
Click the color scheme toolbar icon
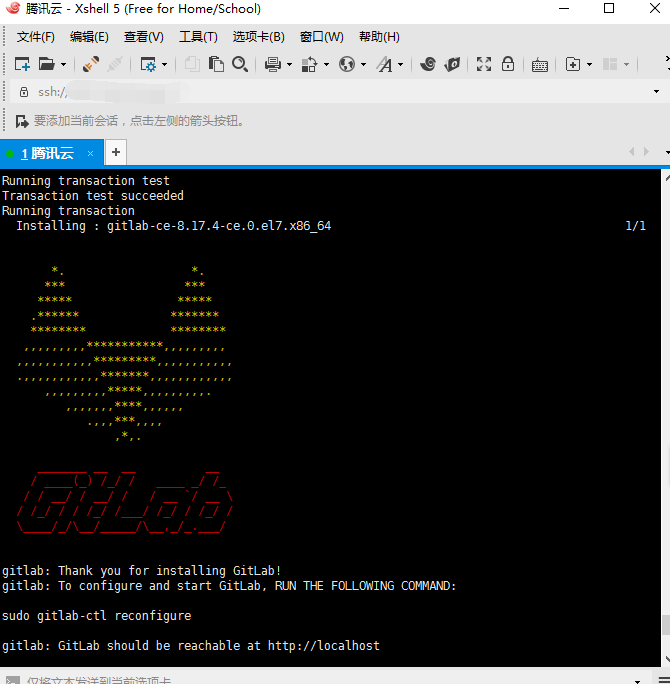(x=309, y=65)
